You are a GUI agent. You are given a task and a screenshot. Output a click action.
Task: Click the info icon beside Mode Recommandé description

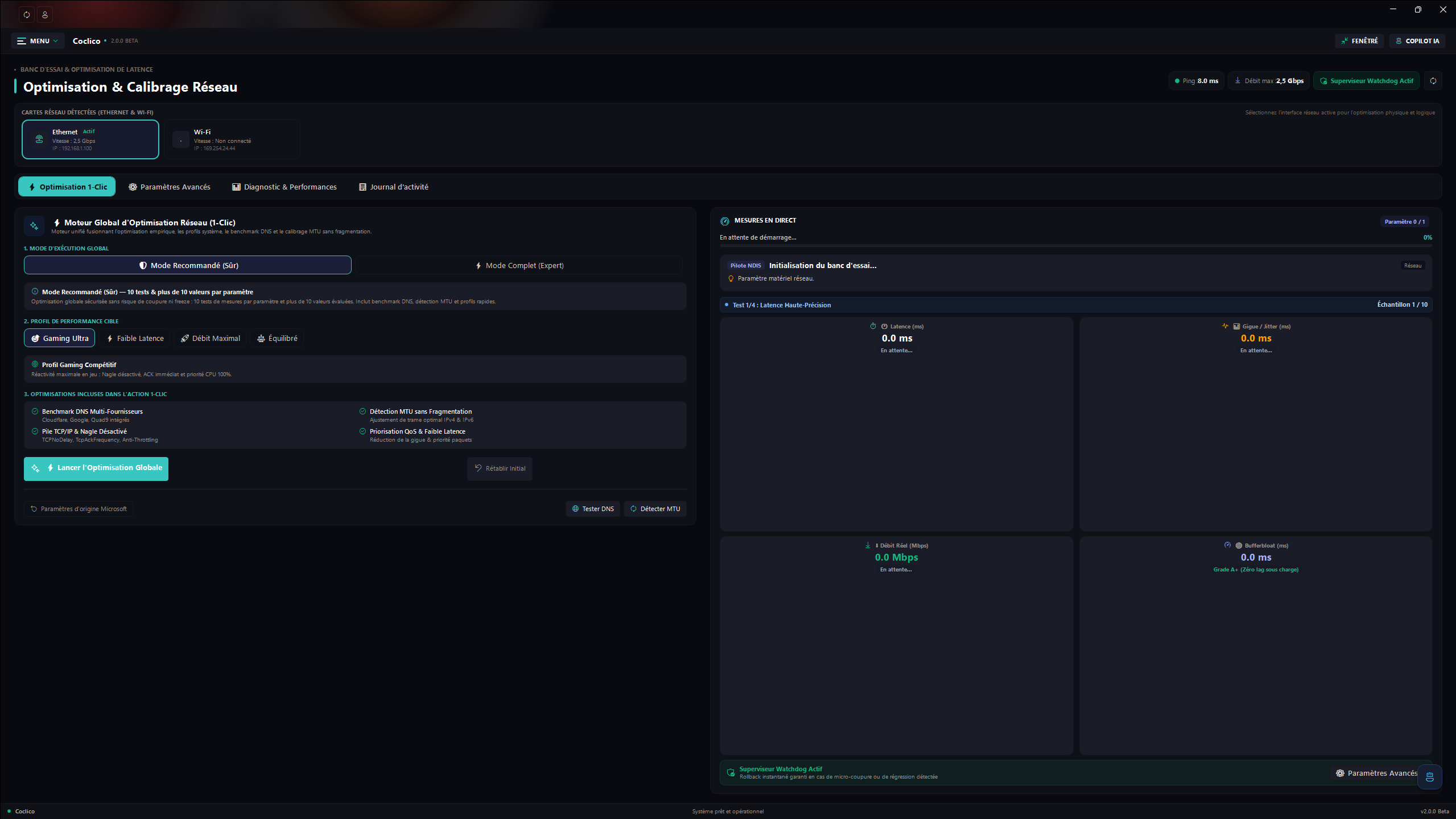tap(35, 291)
